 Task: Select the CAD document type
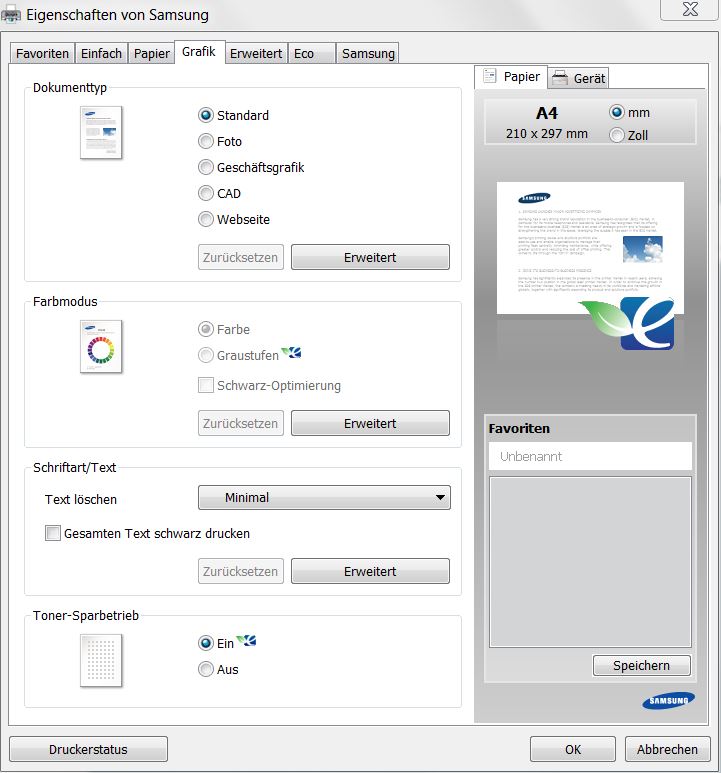(x=219, y=193)
